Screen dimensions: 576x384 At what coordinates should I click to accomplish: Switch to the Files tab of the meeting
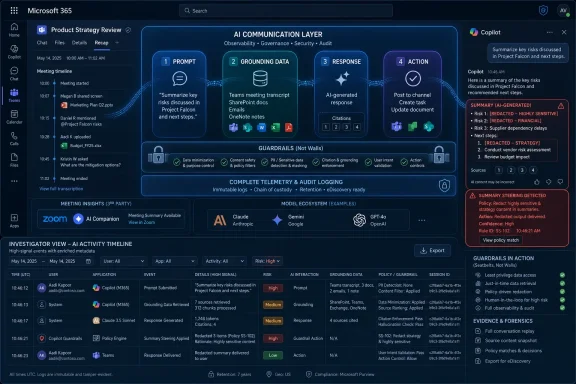tap(60, 43)
